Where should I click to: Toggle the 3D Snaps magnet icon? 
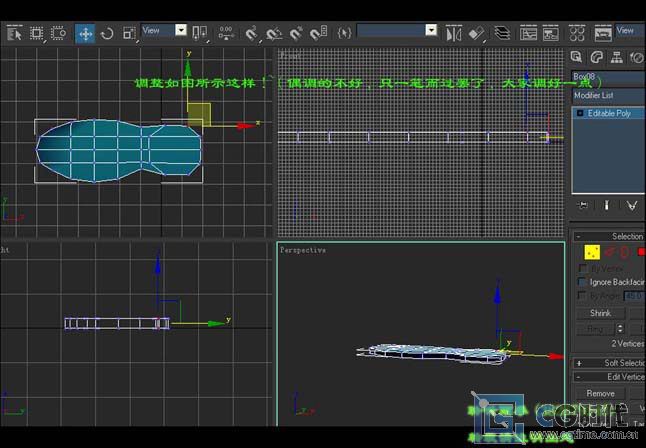pos(251,34)
